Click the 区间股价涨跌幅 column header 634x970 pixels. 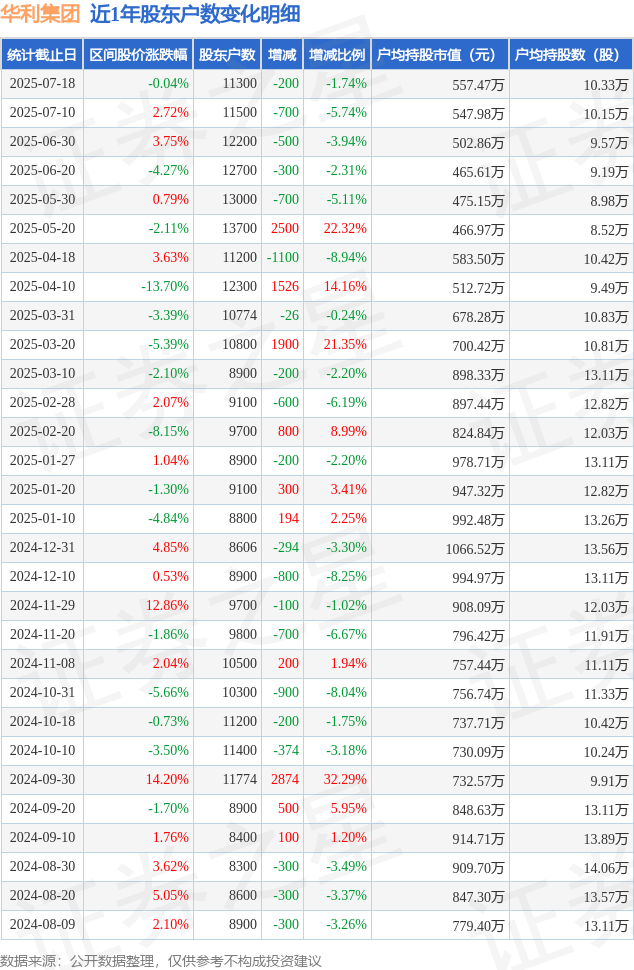pos(138,54)
